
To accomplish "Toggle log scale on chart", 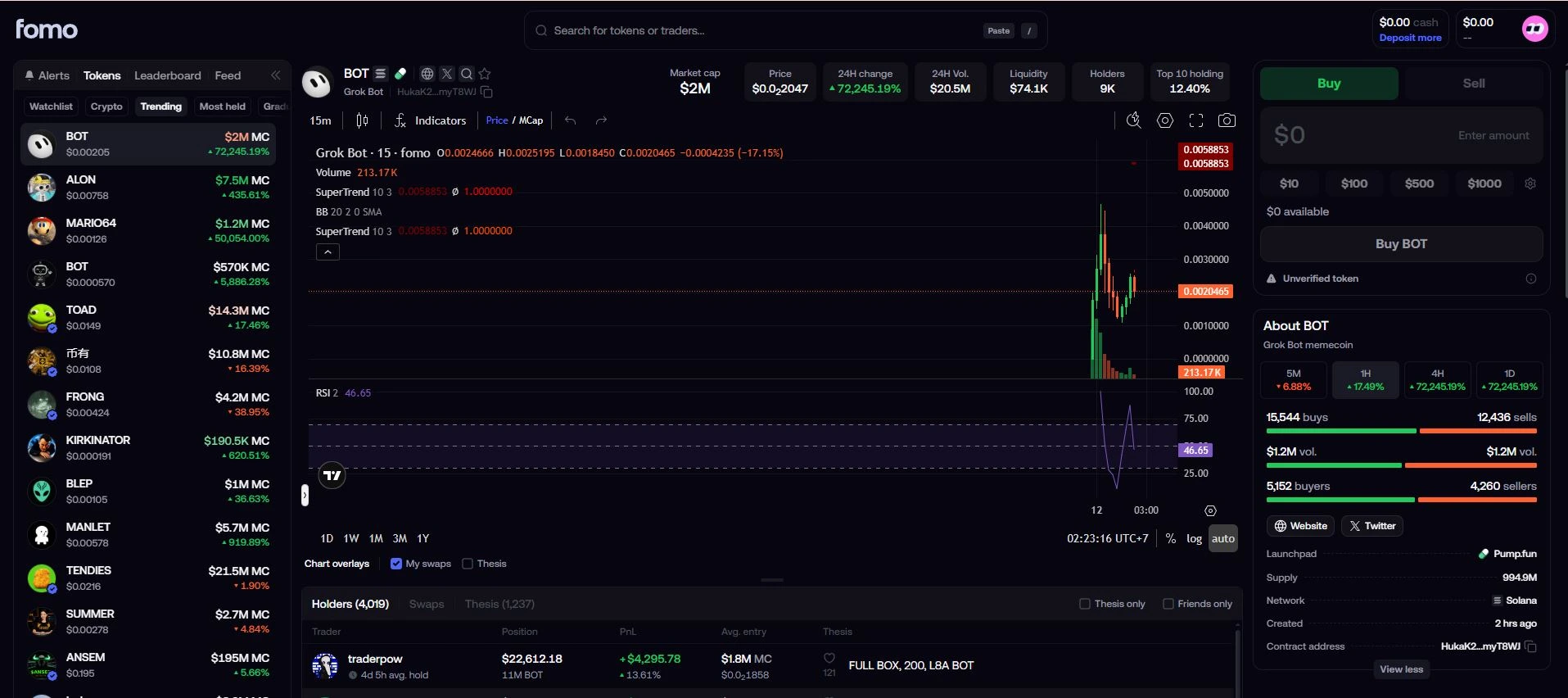I will point(1195,538).
